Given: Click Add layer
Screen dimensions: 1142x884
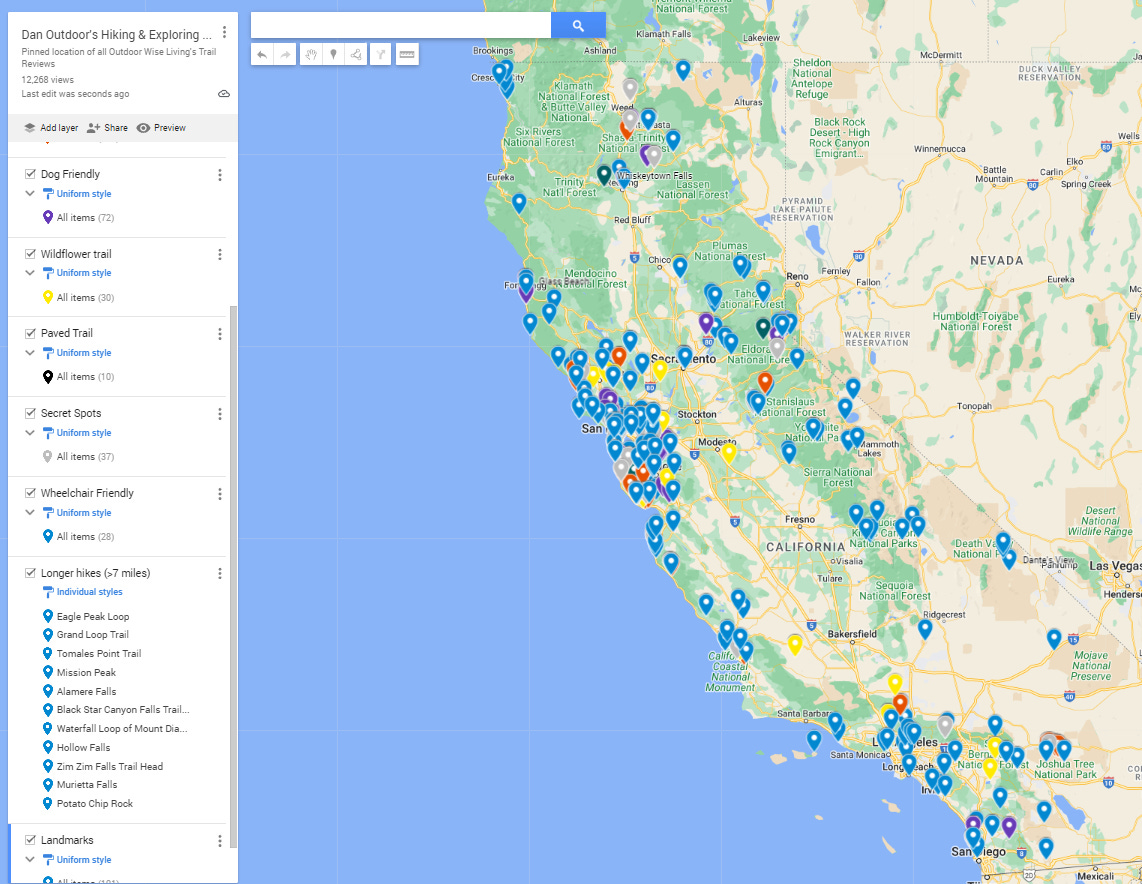Looking at the screenshot, I should click(x=51, y=127).
